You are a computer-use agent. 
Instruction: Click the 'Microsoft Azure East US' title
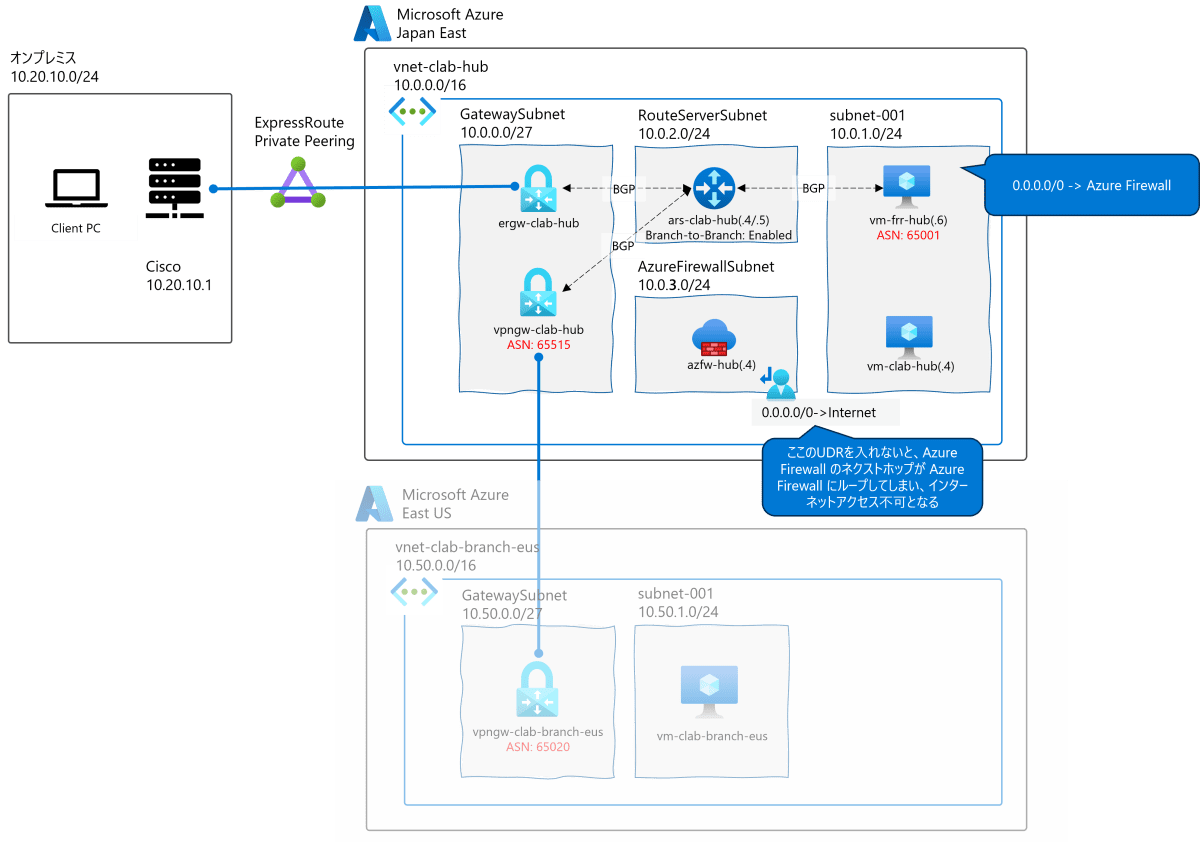[455, 504]
